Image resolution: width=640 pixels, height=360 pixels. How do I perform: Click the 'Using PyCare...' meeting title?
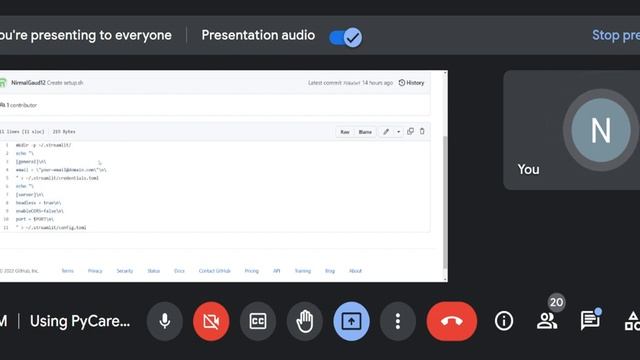(x=80, y=322)
